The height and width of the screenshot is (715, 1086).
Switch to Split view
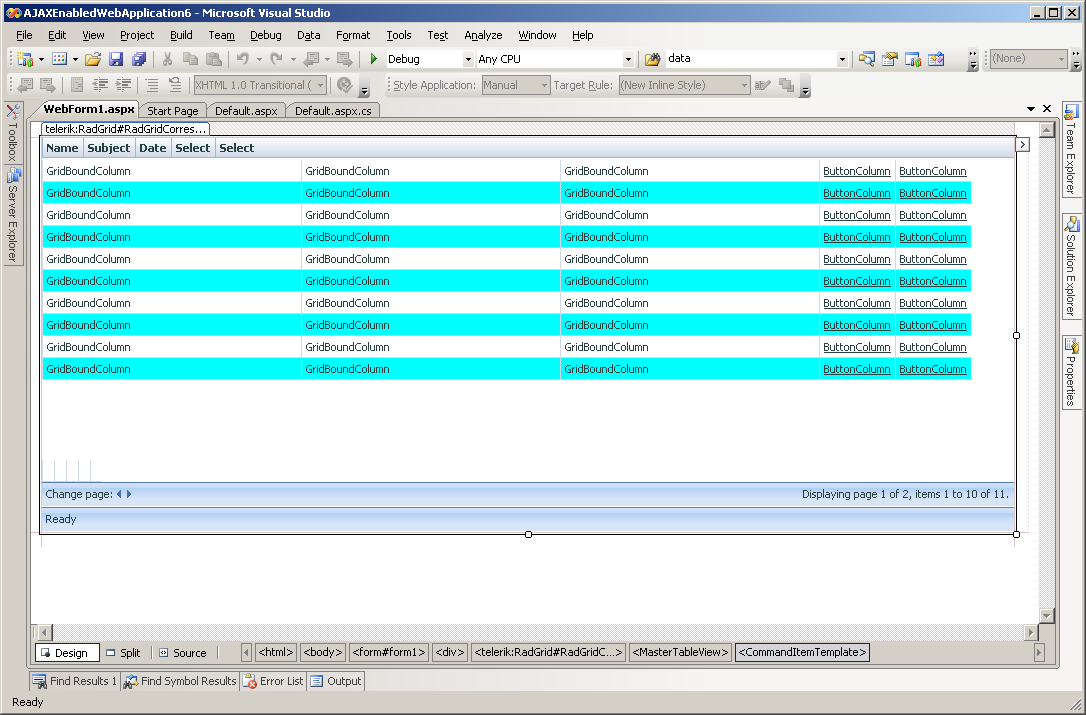click(x=124, y=653)
